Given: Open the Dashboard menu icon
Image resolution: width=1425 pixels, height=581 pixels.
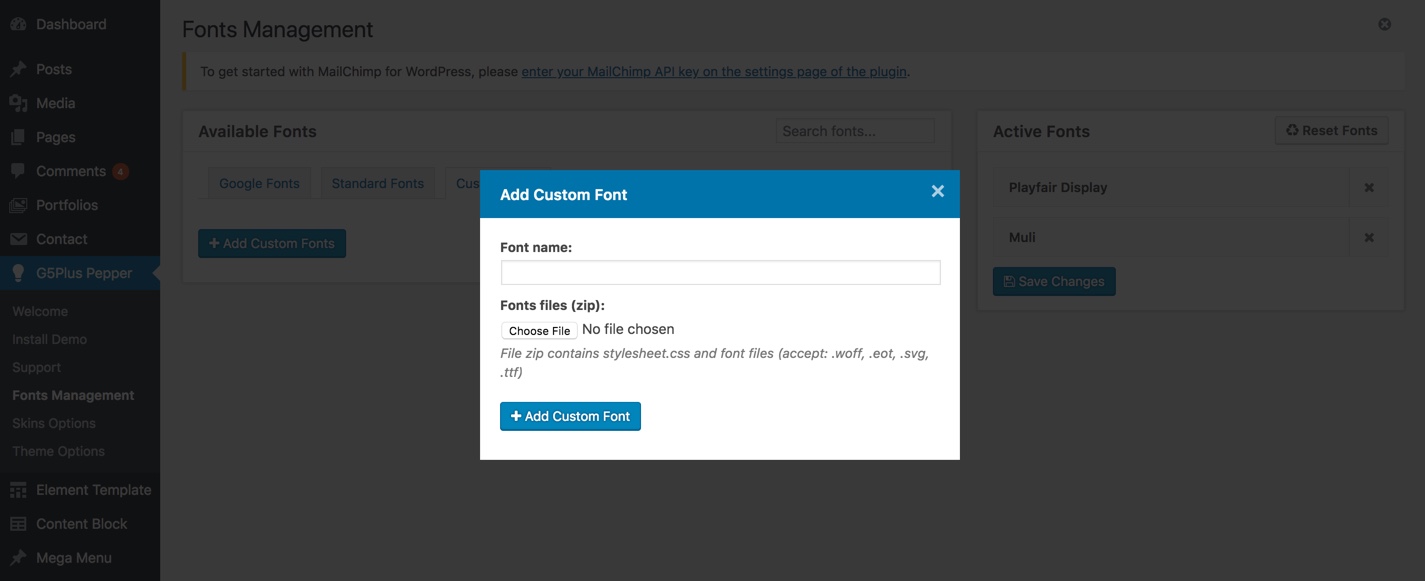Looking at the screenshot, I should 18,24.
